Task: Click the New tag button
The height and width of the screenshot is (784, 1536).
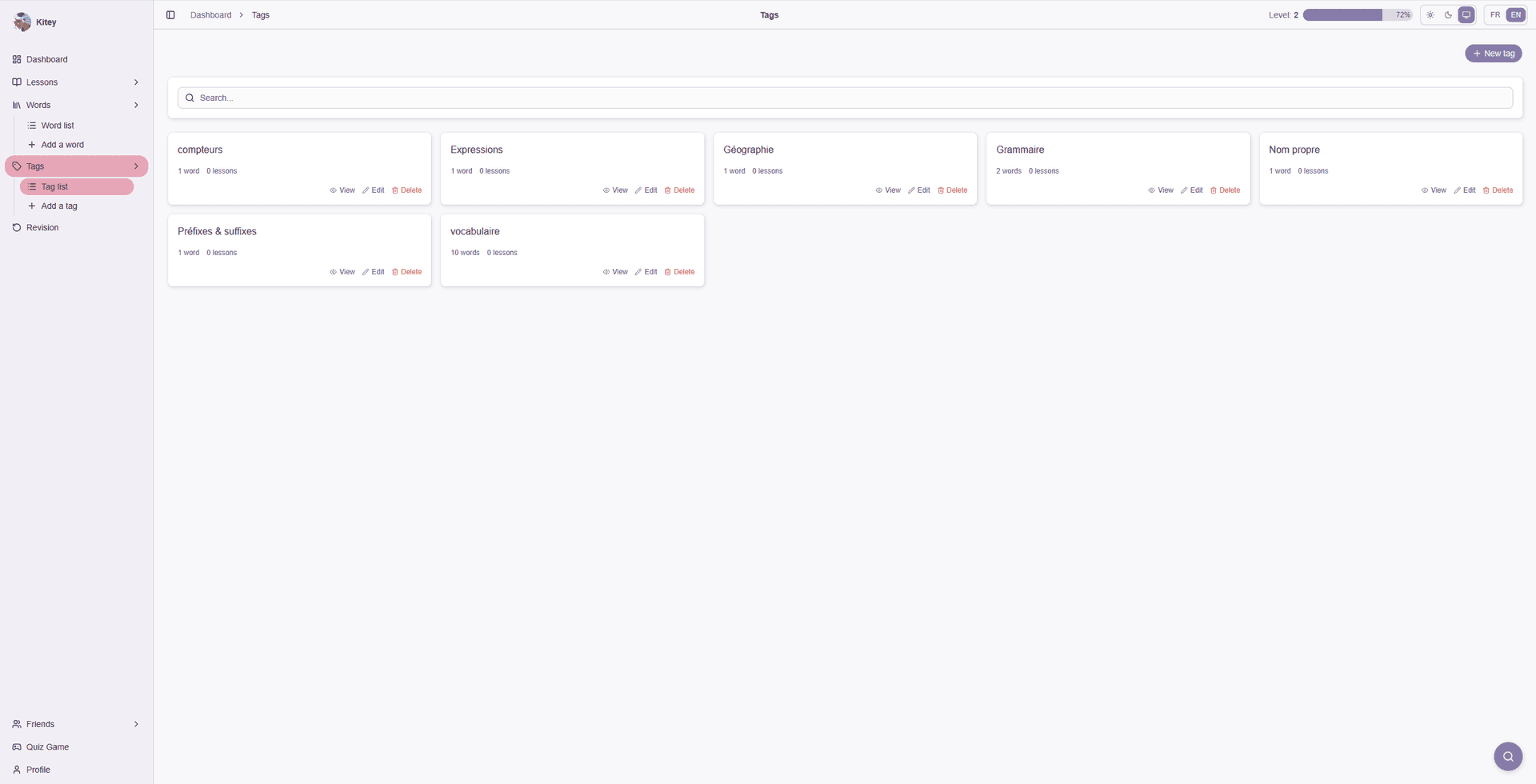Action: pyautogui.click(x=1494, y=54)
